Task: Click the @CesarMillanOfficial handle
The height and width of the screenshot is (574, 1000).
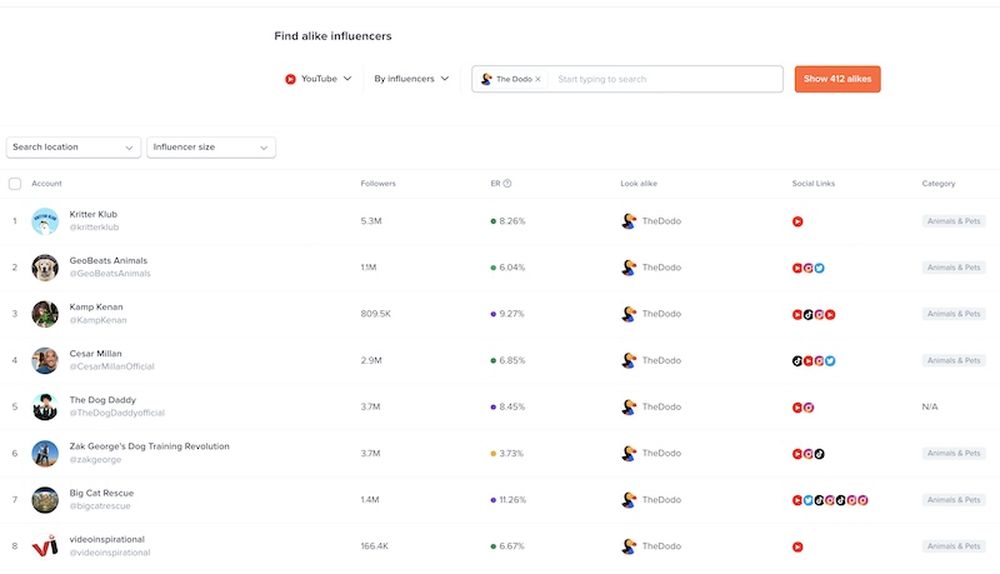Action: coord(112,366)
